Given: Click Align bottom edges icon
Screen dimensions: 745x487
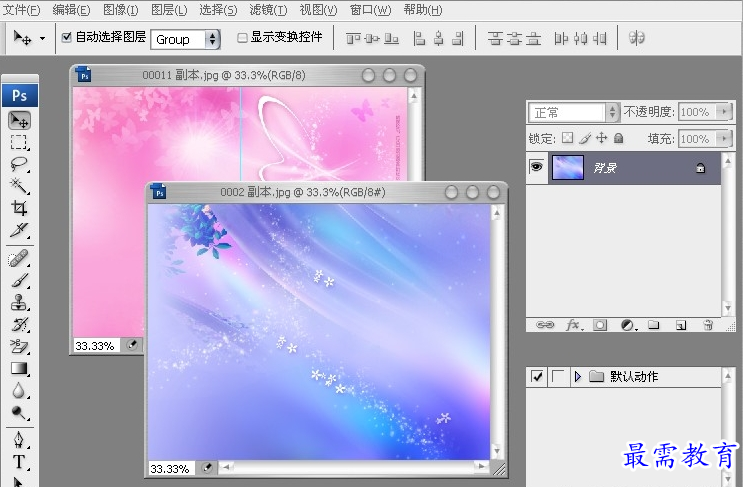Looking at the screenshot, I should [391, 38].
